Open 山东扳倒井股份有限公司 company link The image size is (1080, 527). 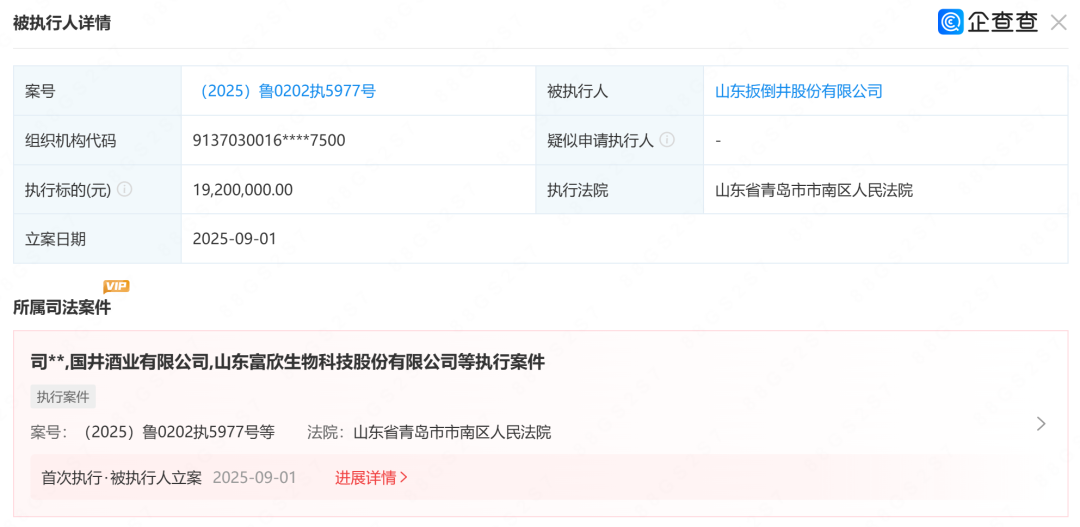[798, 91]
